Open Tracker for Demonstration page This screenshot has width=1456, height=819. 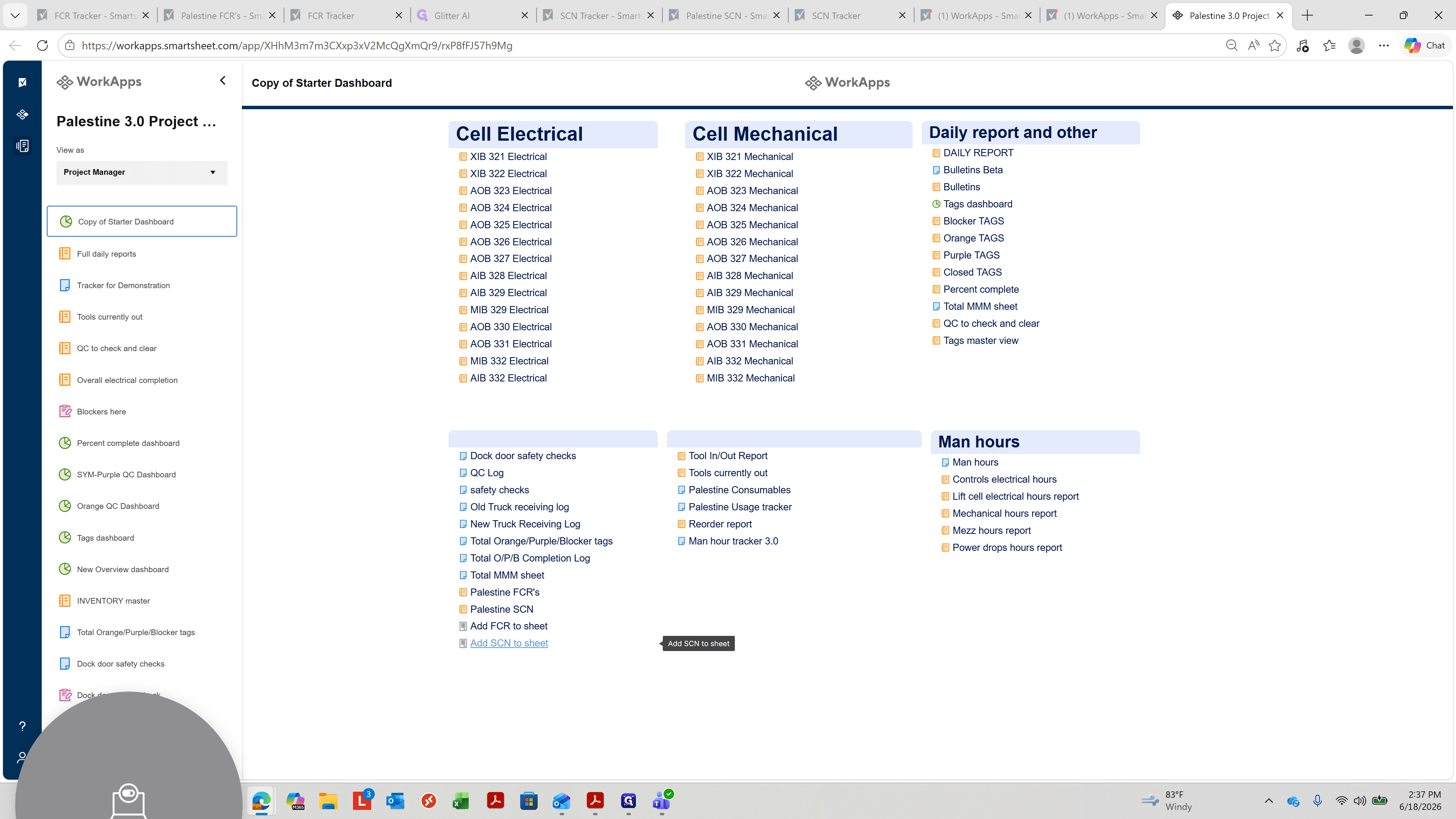coord(123,286)
